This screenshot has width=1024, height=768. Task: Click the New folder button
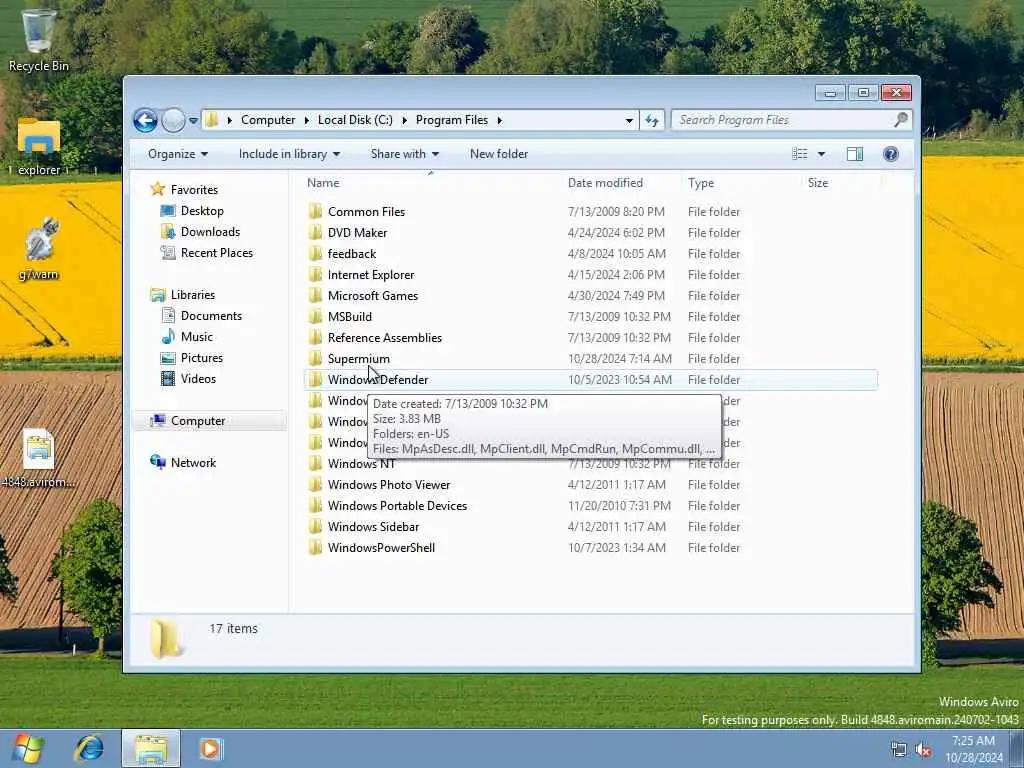point(499,154)
